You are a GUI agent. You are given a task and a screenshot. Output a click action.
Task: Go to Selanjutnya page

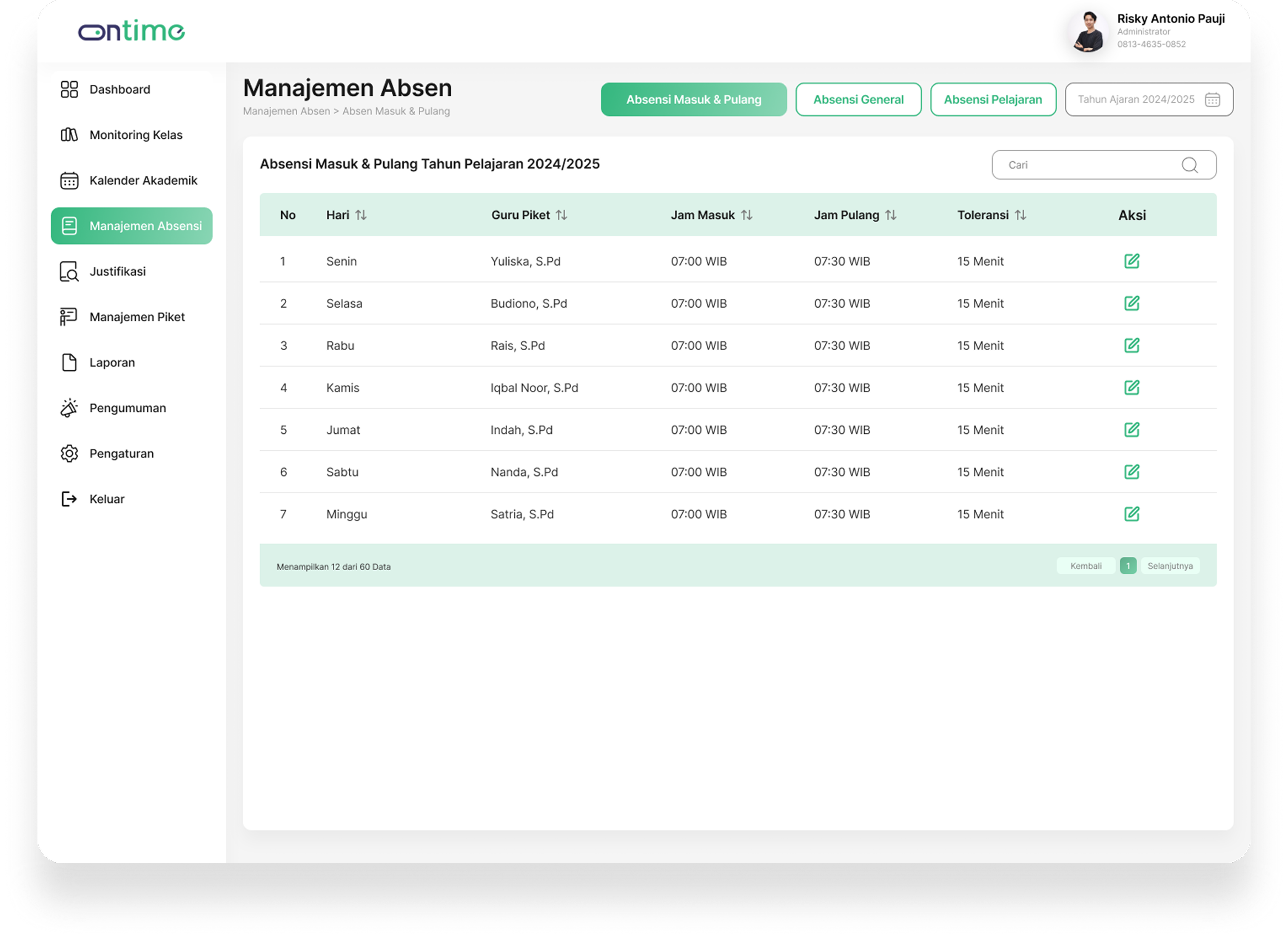[1169, 566]
